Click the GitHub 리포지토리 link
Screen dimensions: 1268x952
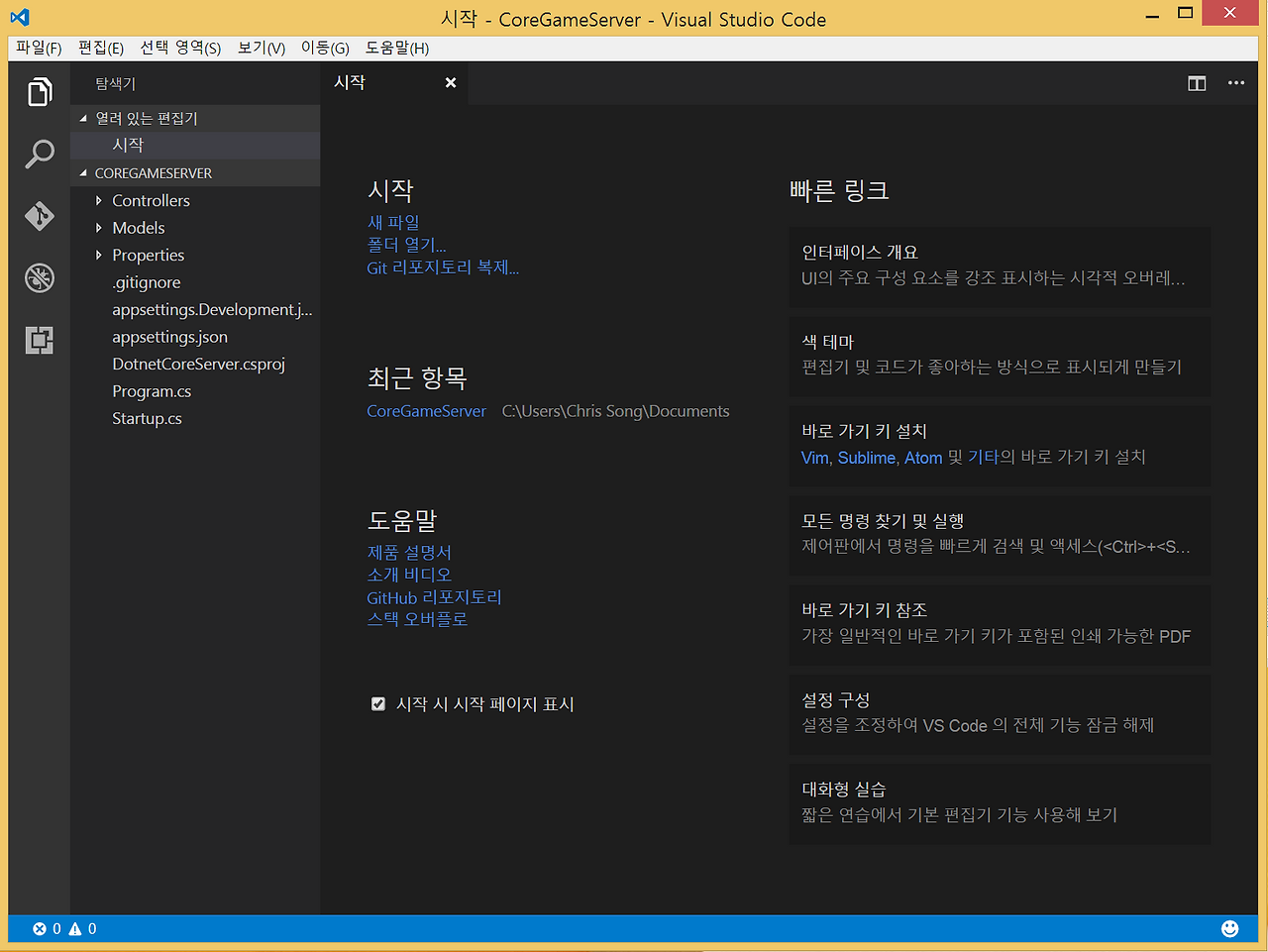434,597
